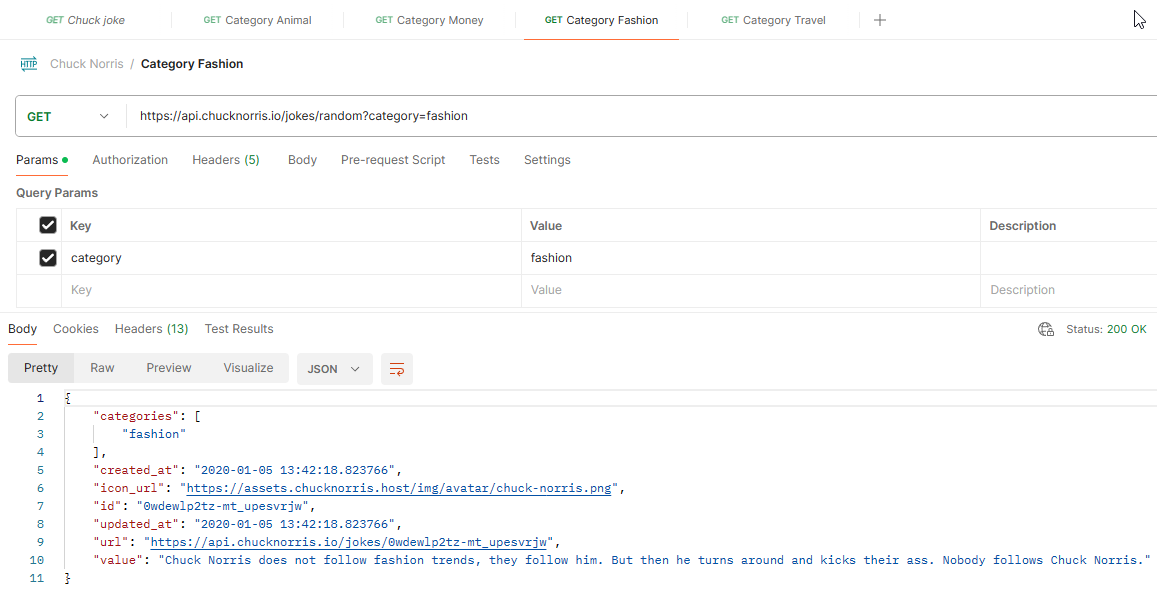
Task: Click the 'fashion' value cell
Action: (750, 258)
